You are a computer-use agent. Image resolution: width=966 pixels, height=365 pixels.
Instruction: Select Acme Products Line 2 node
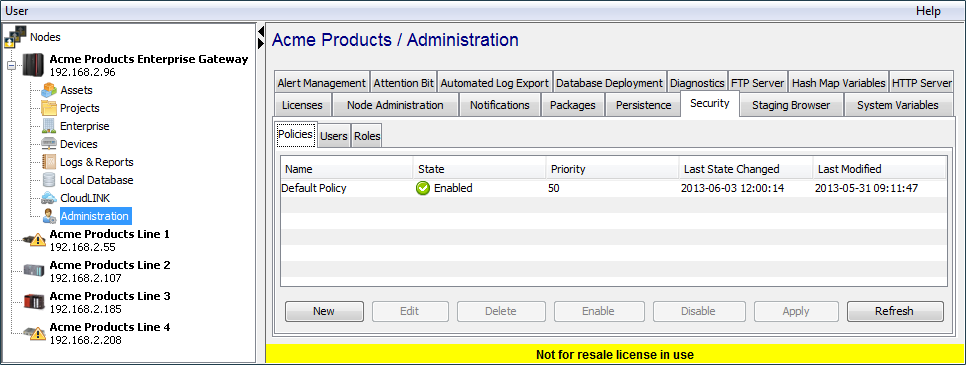(110, 271)
